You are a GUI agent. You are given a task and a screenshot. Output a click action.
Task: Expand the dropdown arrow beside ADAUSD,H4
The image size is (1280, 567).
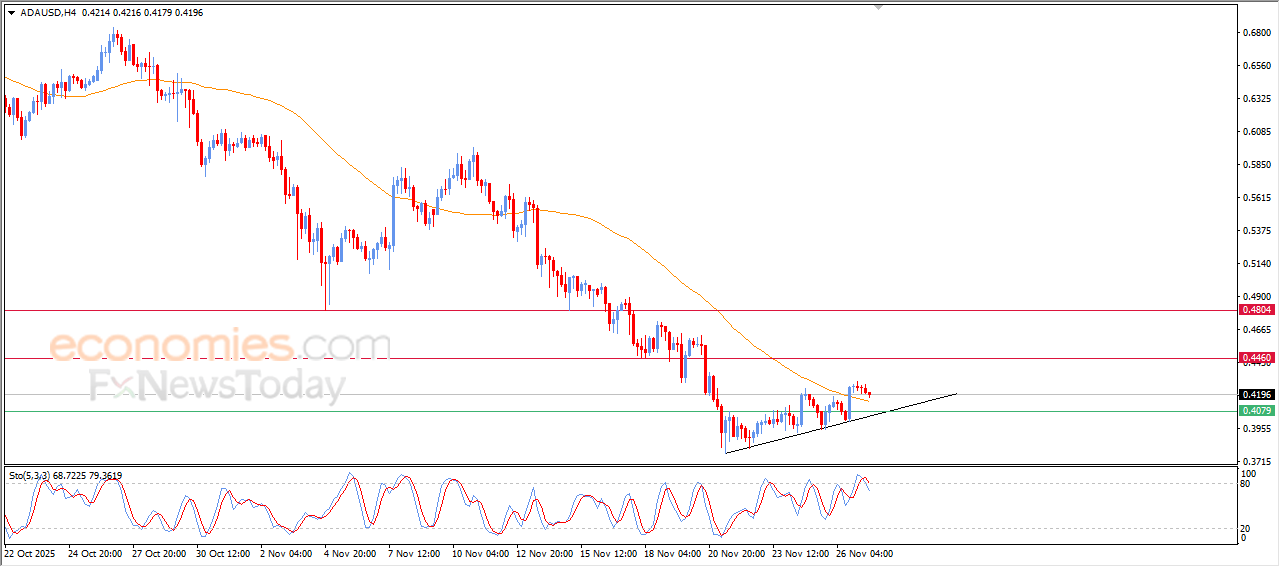(x=11, y=13)
